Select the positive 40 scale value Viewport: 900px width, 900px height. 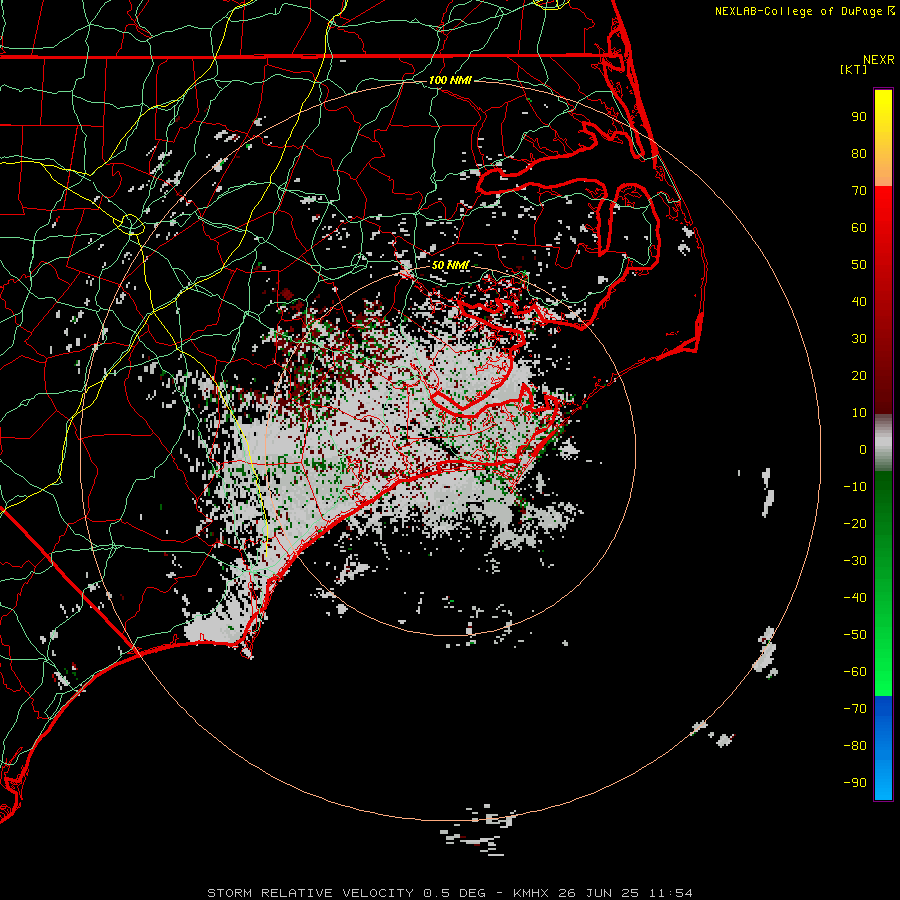[x=859, y=302]
